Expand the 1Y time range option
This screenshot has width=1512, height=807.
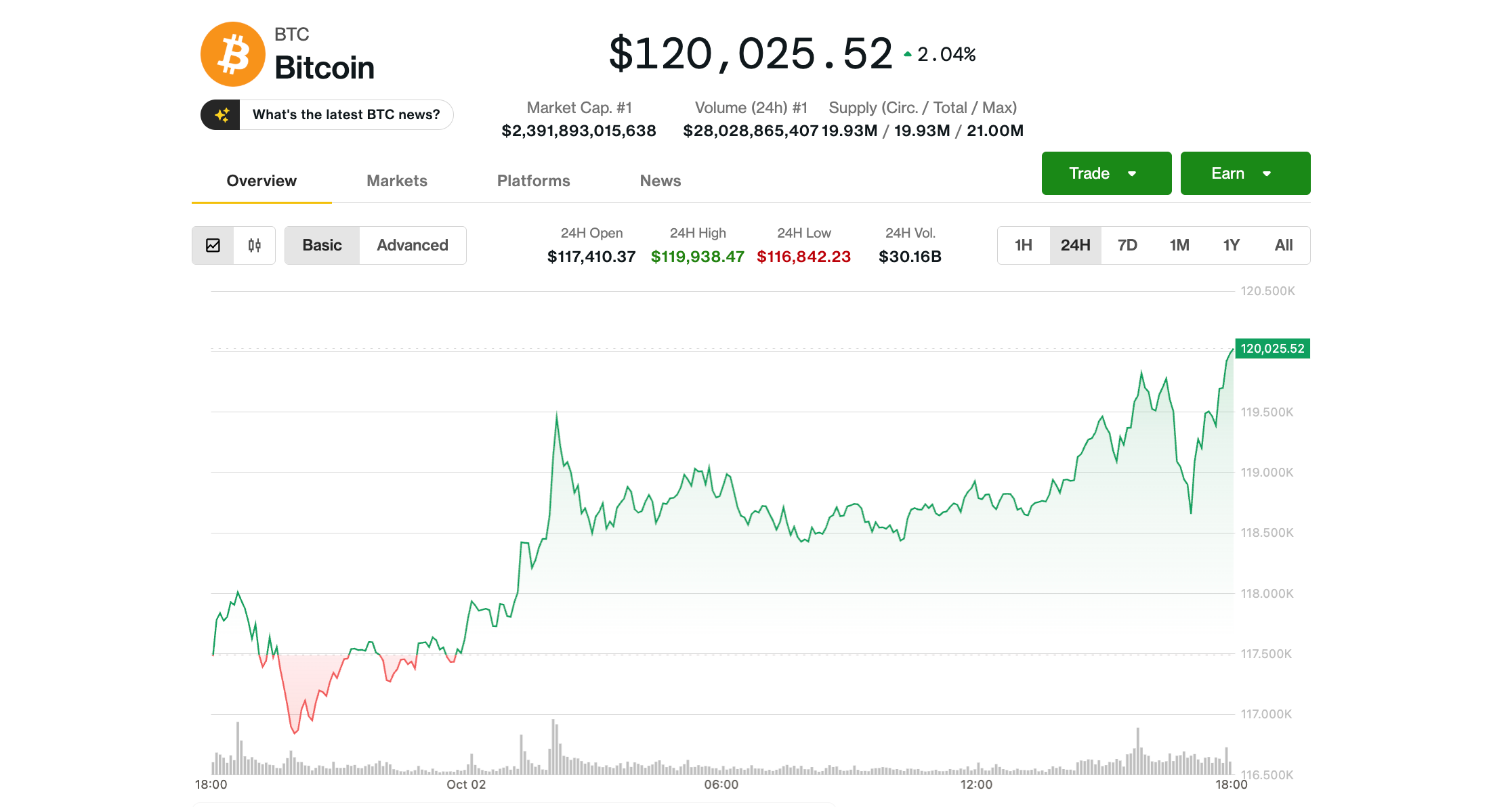click(1231, 245)
